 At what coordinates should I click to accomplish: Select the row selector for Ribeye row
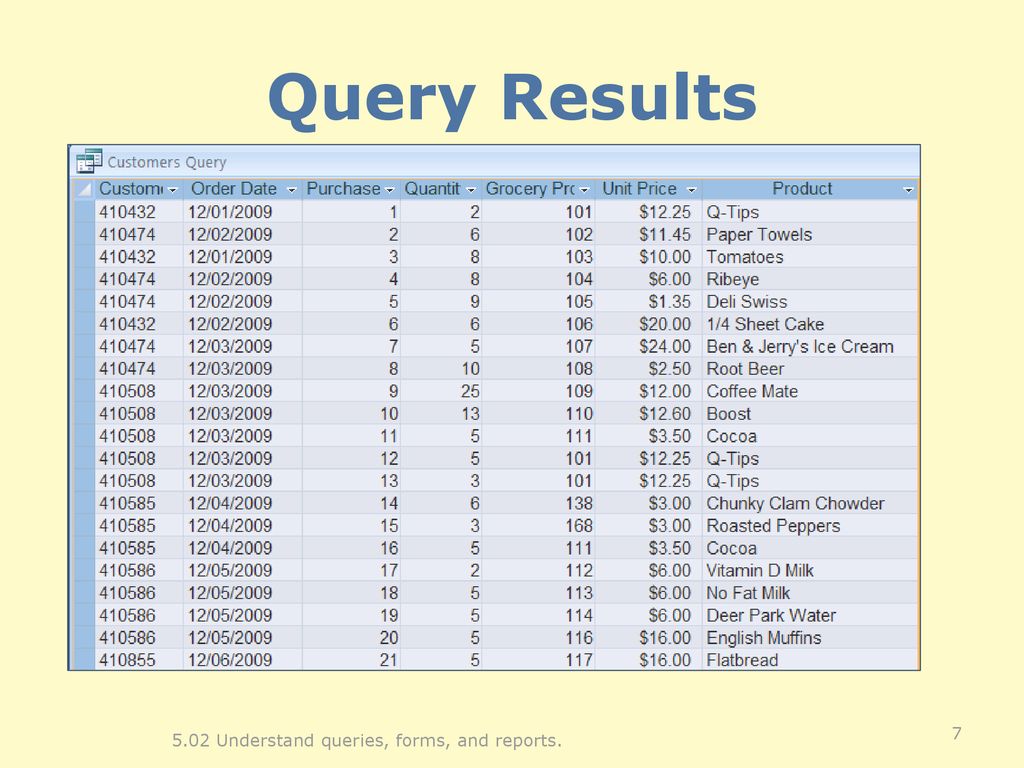pos(84,279)
